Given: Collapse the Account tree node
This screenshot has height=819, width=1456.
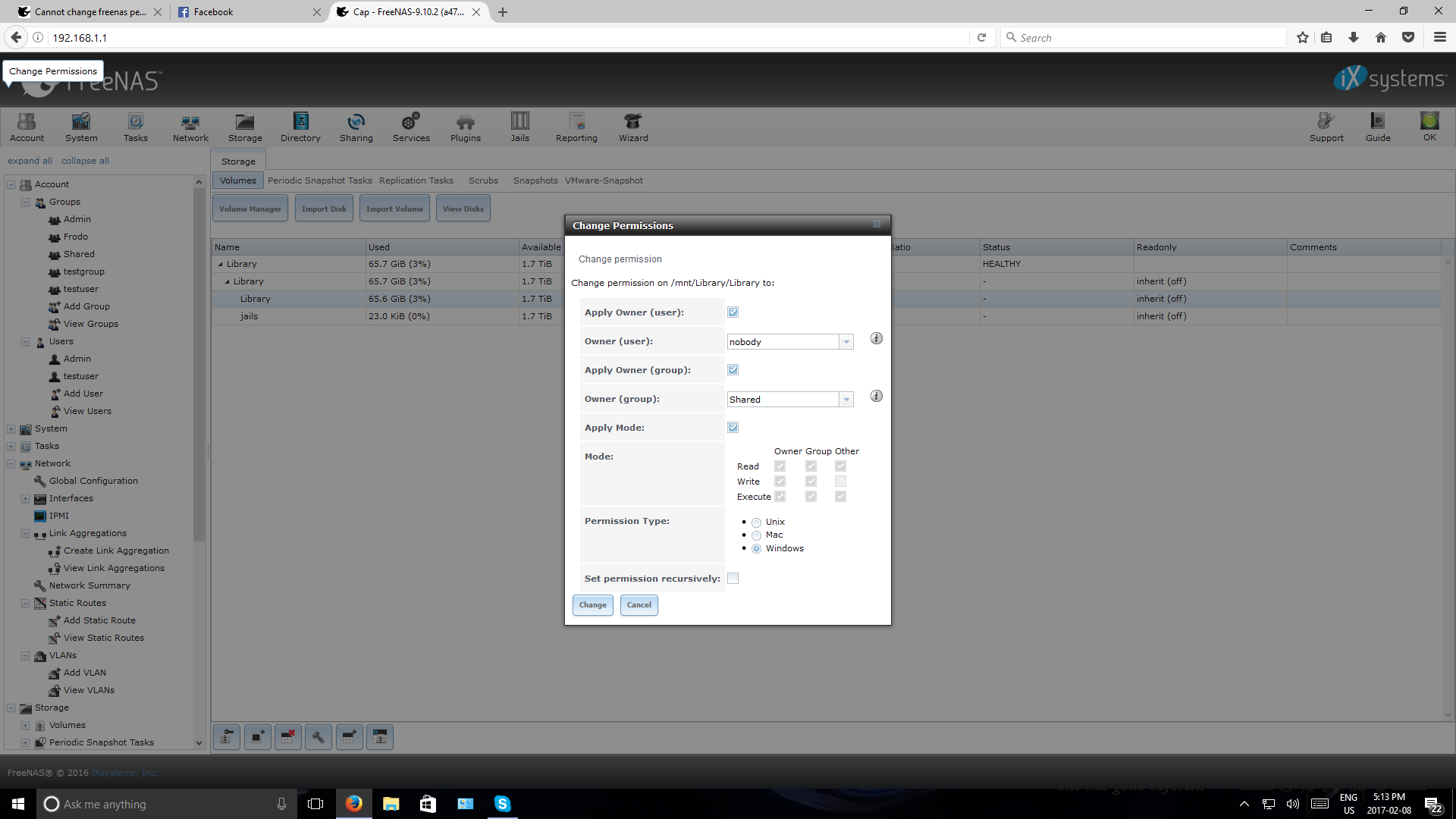Looking at the screenshot, I should (x=11, y=184).
